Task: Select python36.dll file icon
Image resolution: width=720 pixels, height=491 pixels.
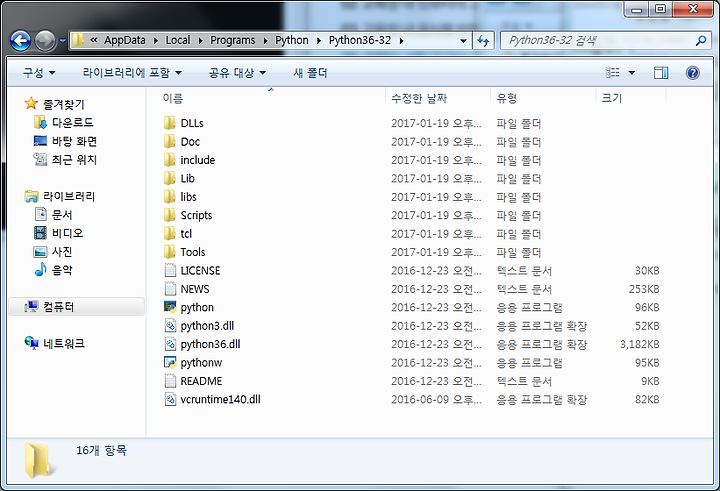Action: point(170,344)
